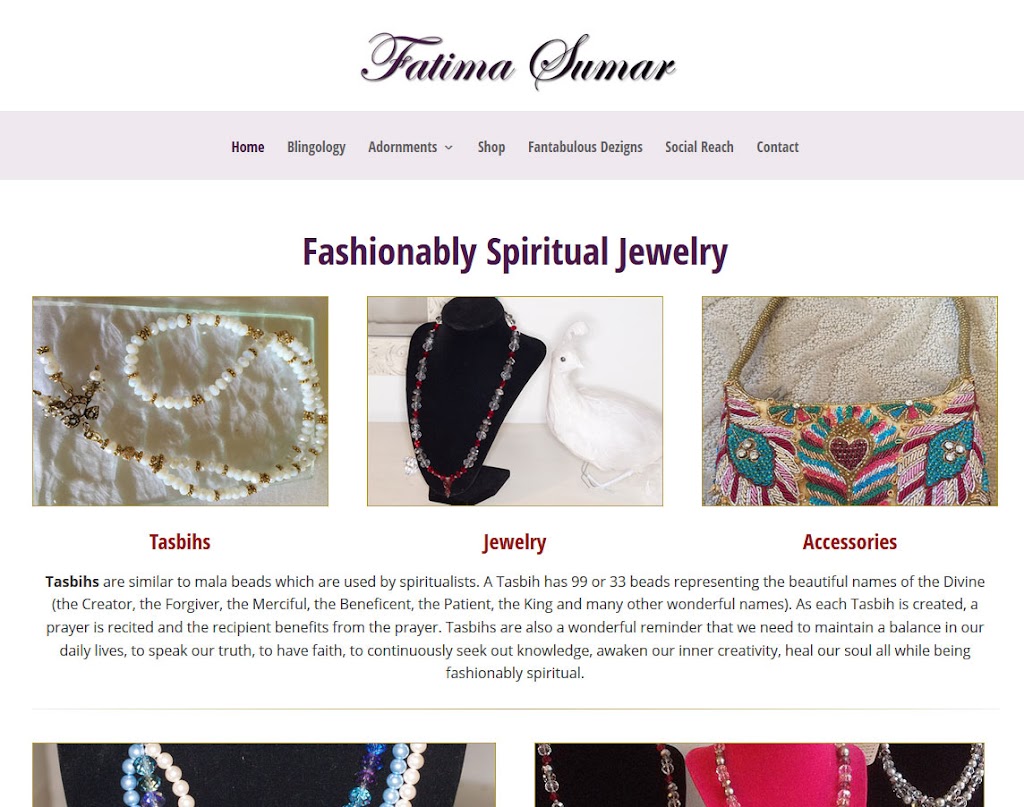
Task: Select the embroidered handbag image
Action: [850, 401]
